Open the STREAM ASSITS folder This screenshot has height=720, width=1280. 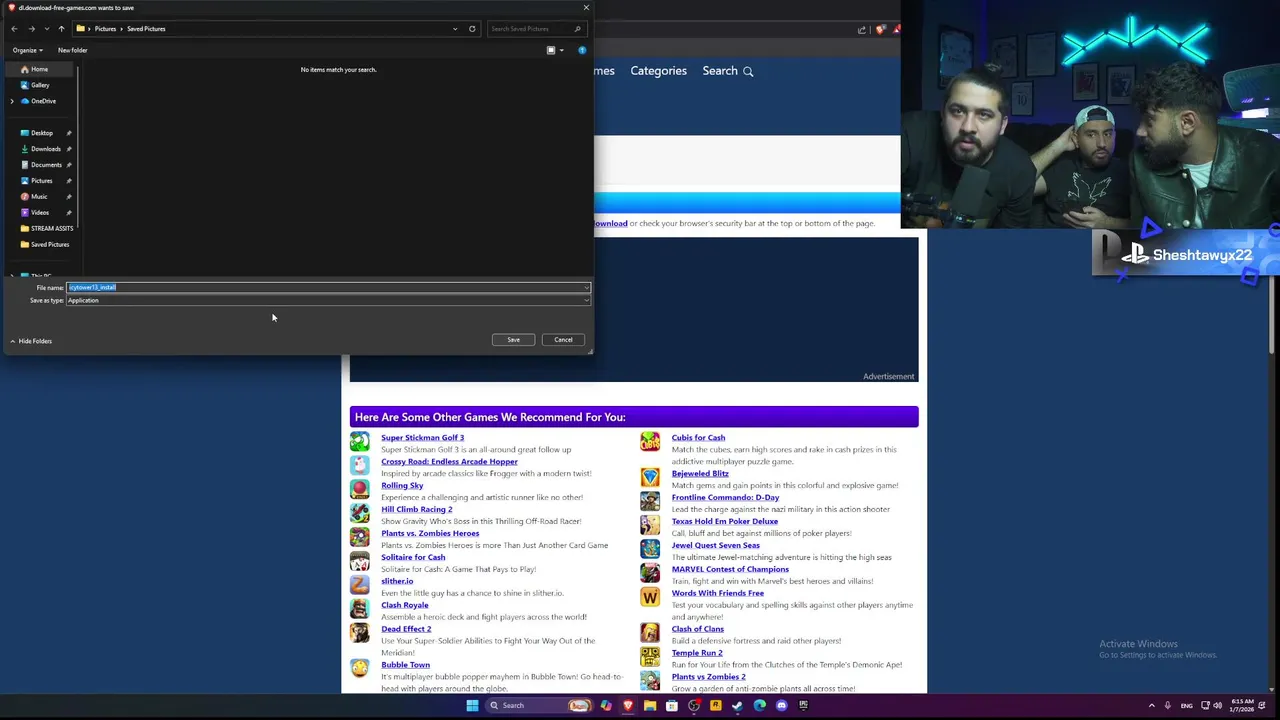[x=51, y=229]
